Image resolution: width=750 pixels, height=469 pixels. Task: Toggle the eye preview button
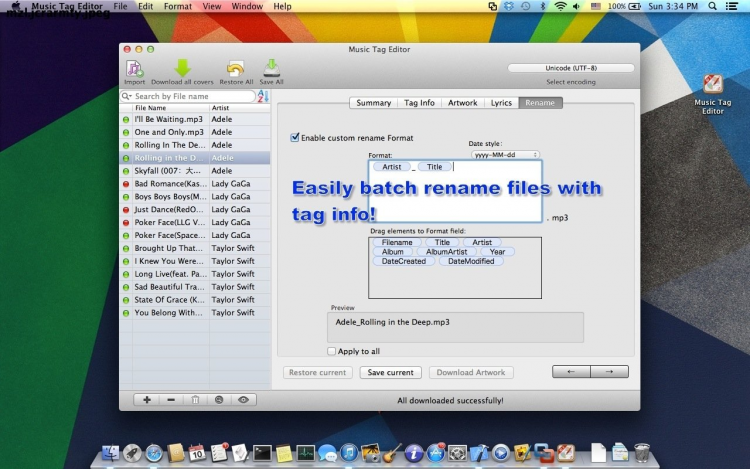point(243,400)
